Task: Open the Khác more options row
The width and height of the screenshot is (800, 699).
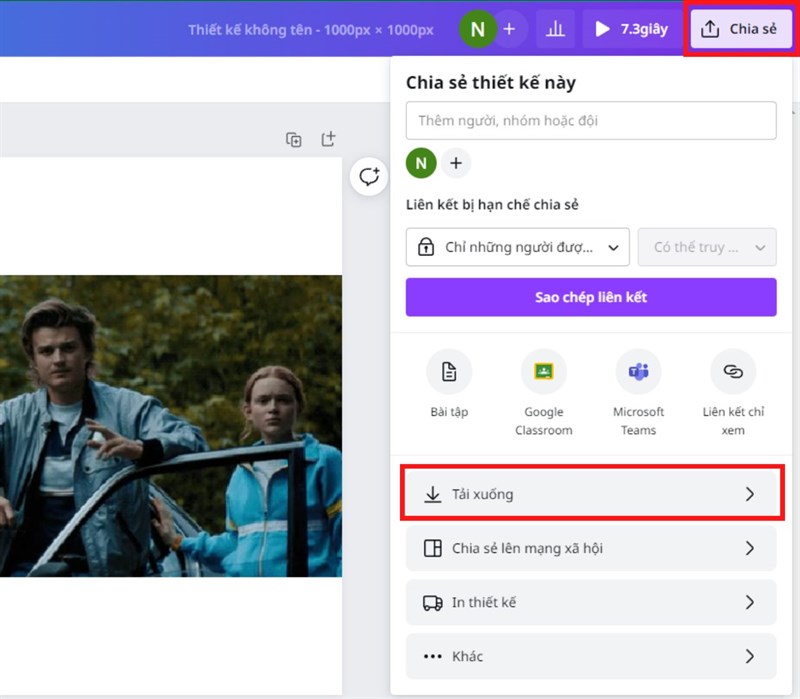Action: pyautogui.click(x=591, y=656)
